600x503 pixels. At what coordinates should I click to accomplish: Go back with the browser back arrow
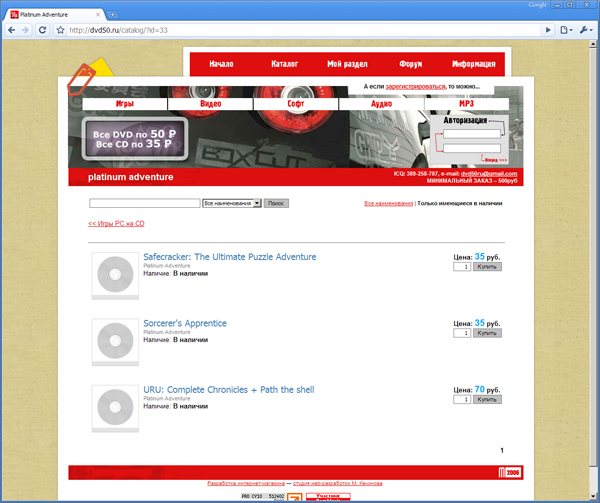[x=11, y=30]
